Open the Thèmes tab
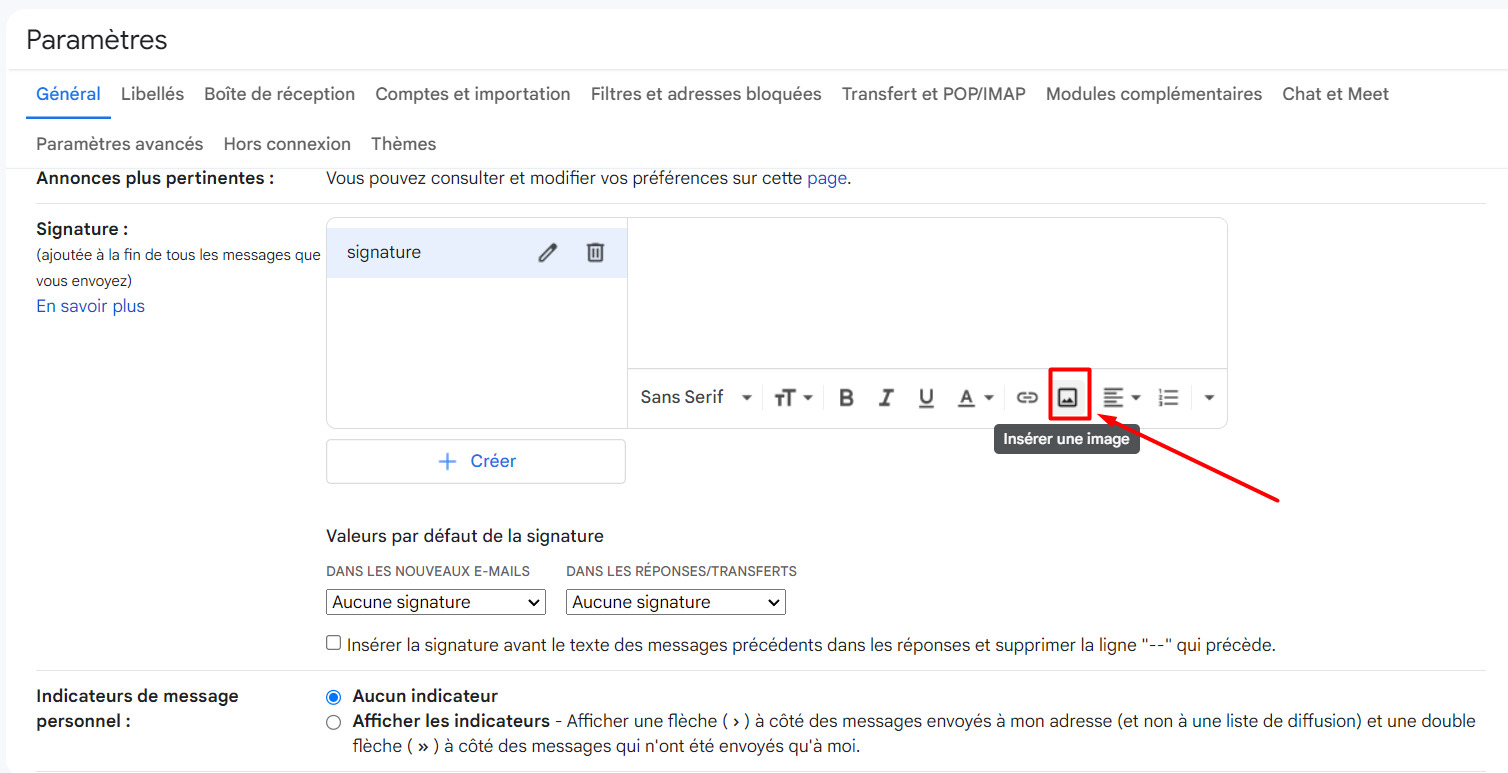1508x773 pixels. tap(403, 144)
